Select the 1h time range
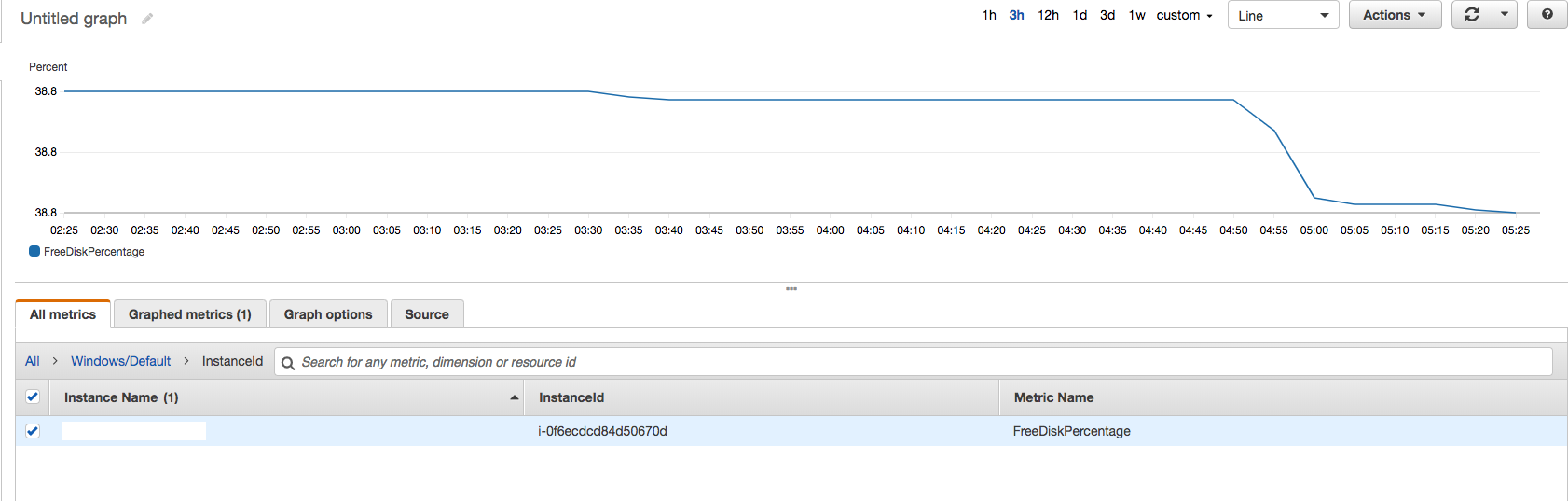The image size is (1568, 501). [x=989, y=15]
